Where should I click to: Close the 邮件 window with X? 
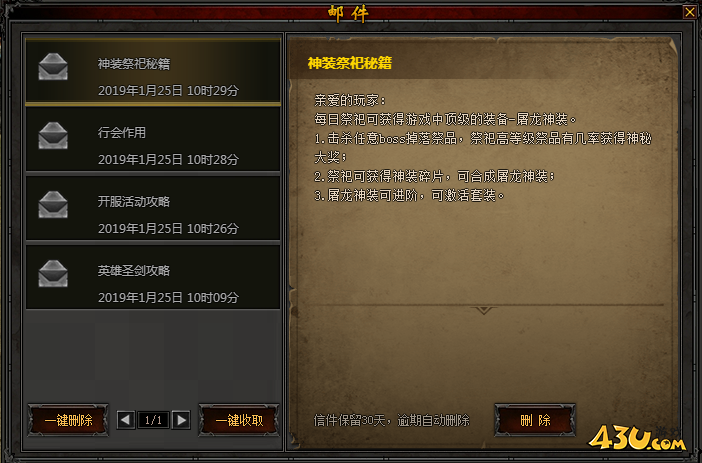point(689,12)
